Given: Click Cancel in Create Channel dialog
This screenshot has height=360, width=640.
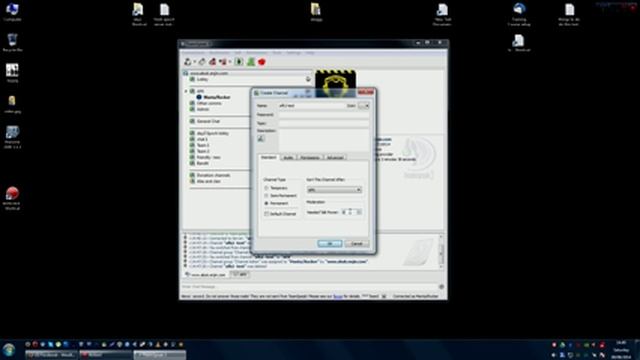Looking at the screenshot, I should [x=357, y=244].
